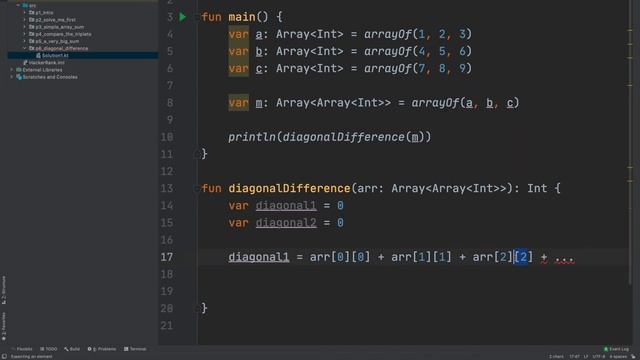Click line number 13 in gutter
Viewport: 640px width, 360px height.
click(x=167, y=189)
